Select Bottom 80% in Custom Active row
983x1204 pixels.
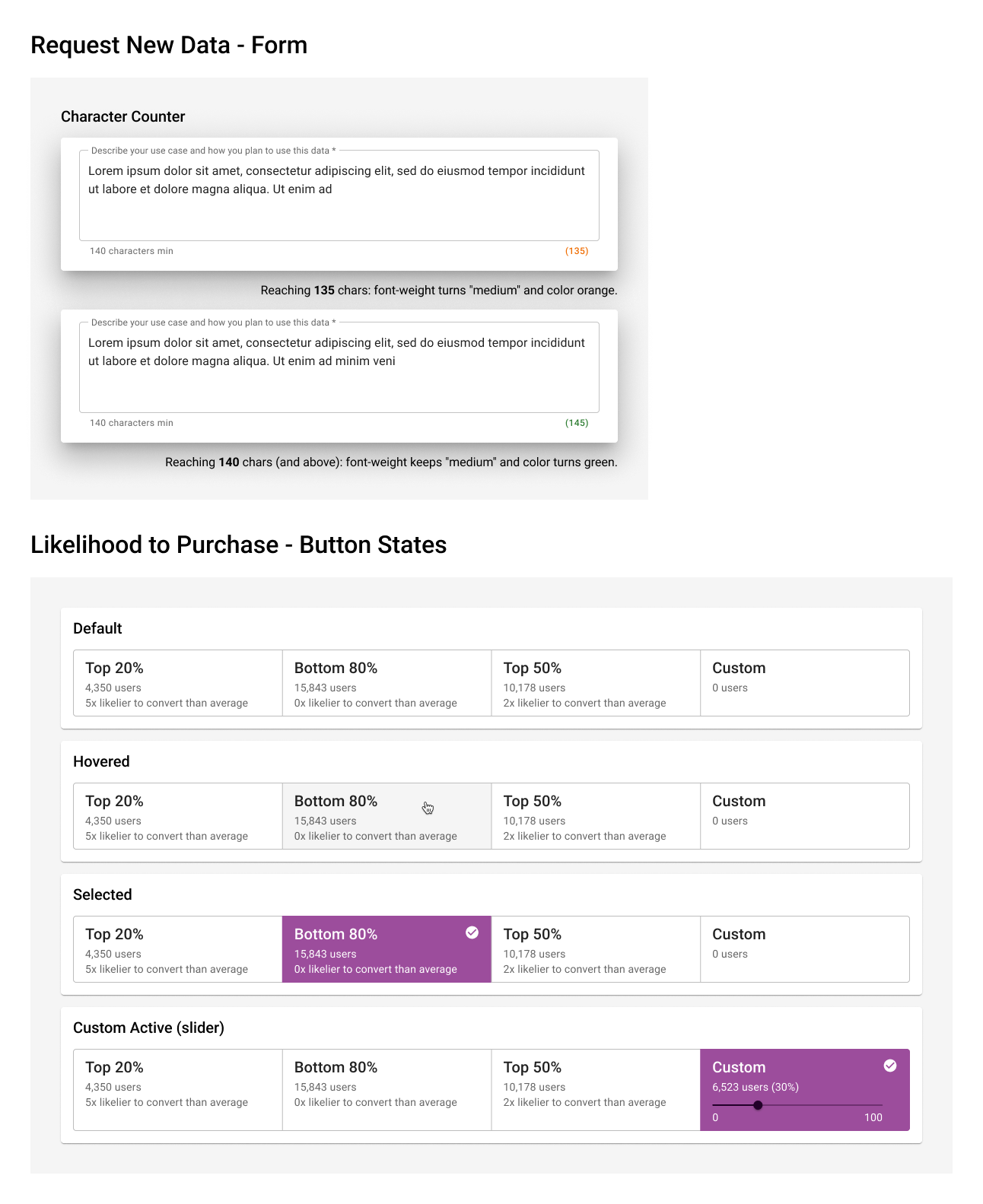tap(387, 1090)
